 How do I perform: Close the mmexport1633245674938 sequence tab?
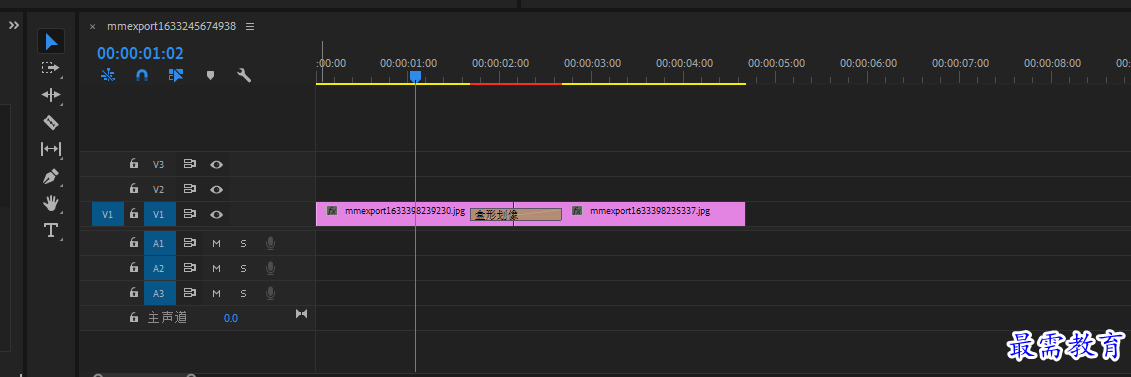(x=92, y=27)
